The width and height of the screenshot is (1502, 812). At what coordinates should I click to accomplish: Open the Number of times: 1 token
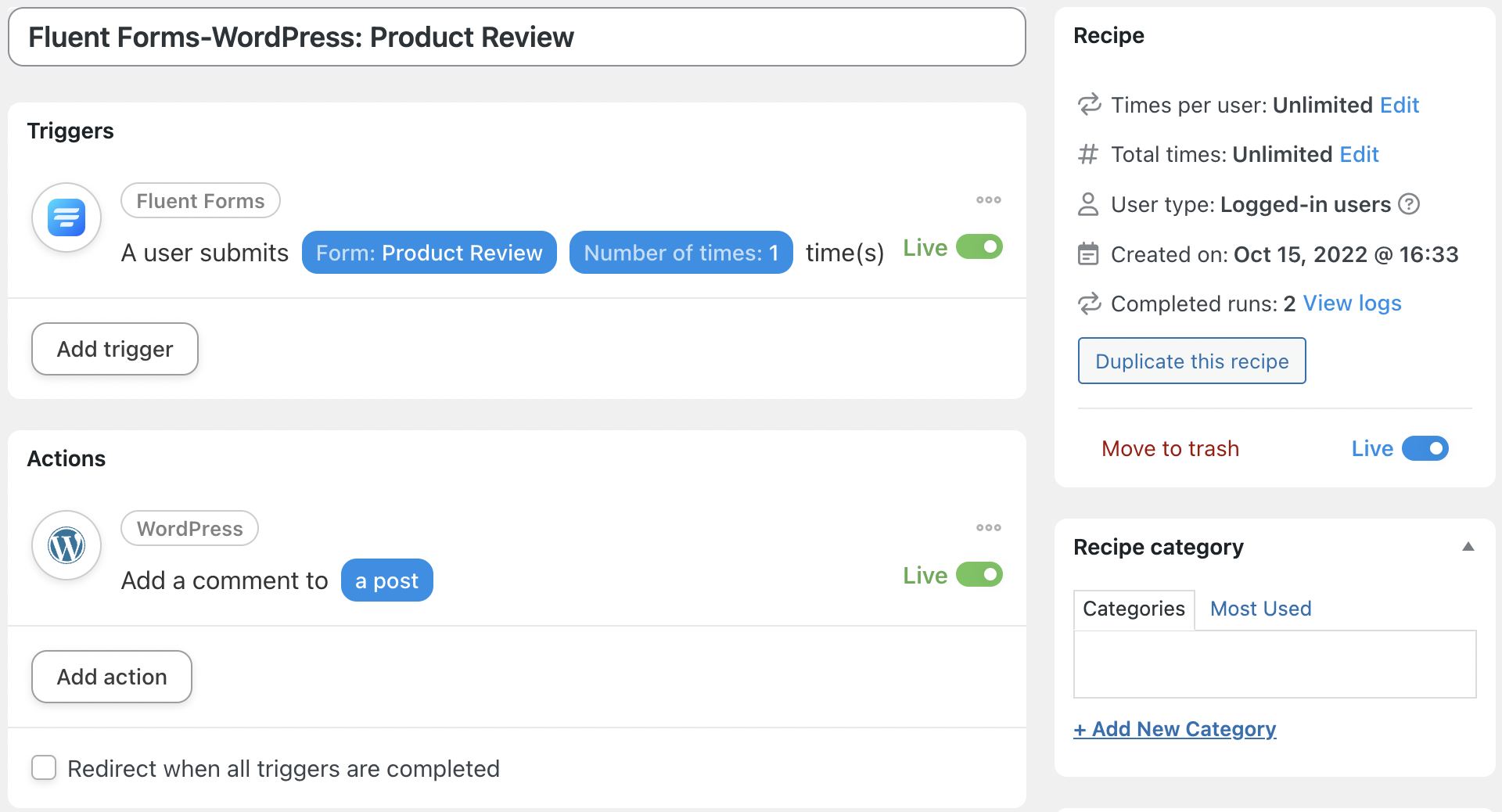click(x=681, y=253)
